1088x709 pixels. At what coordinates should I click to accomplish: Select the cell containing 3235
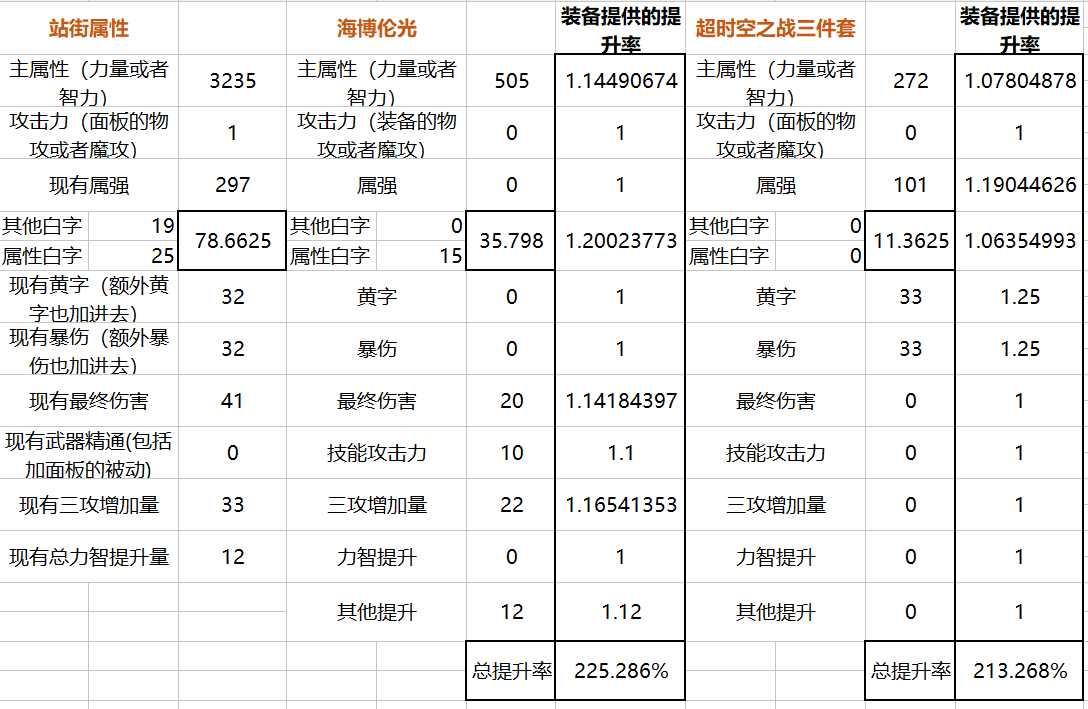232,81
